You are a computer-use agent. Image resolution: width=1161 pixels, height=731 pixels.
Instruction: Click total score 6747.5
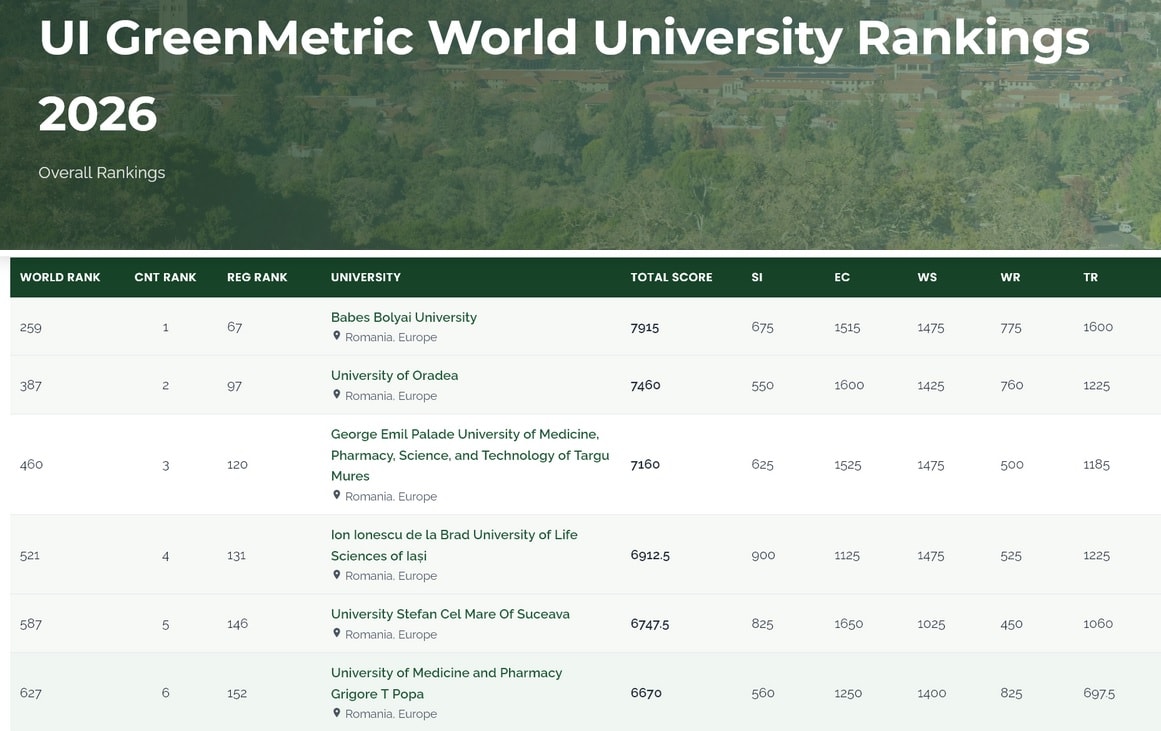(x=649, y=624)
